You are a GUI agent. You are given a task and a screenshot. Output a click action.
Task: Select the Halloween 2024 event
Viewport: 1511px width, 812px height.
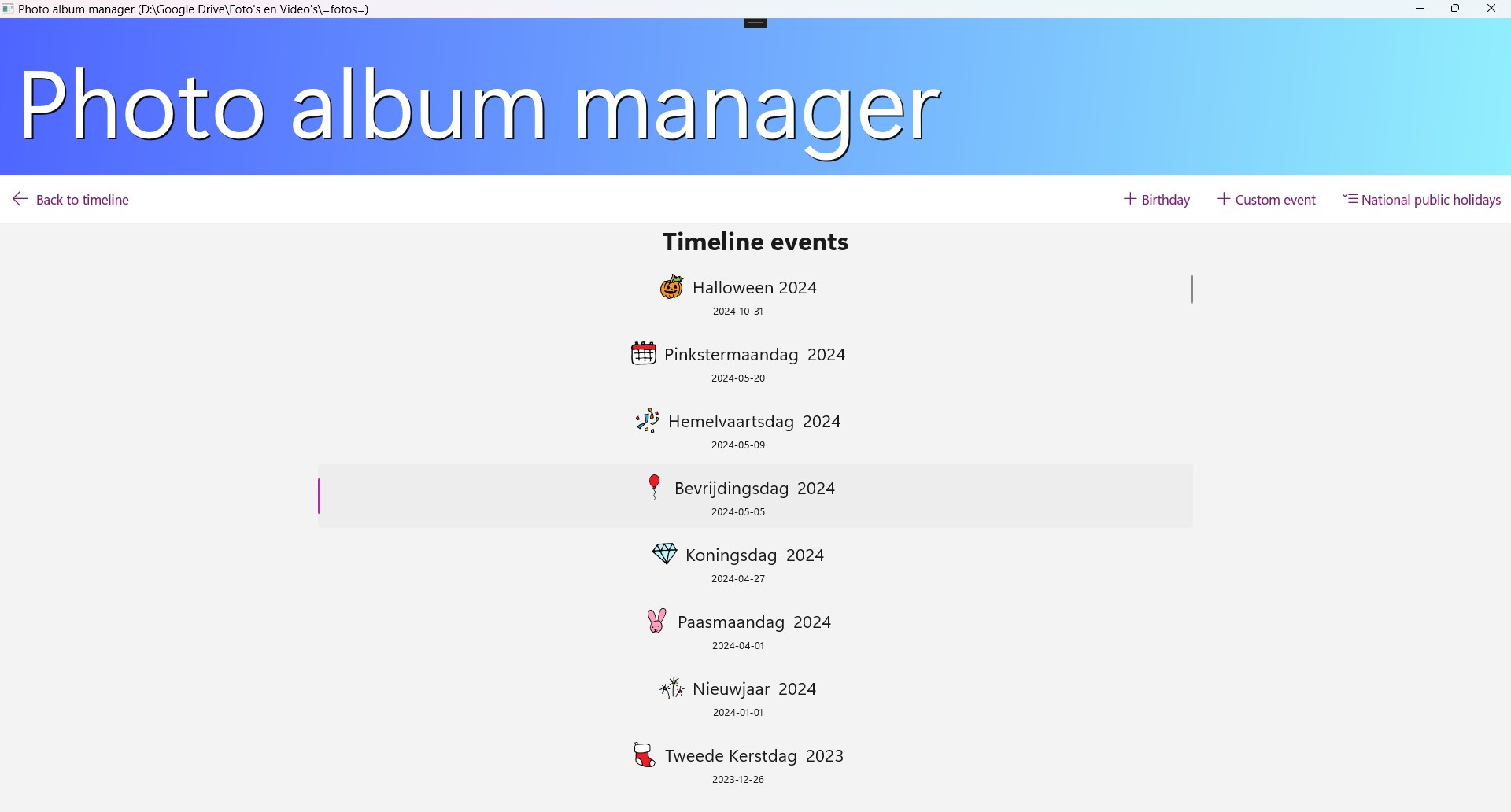pyautogui.click(x=755, y=296)
